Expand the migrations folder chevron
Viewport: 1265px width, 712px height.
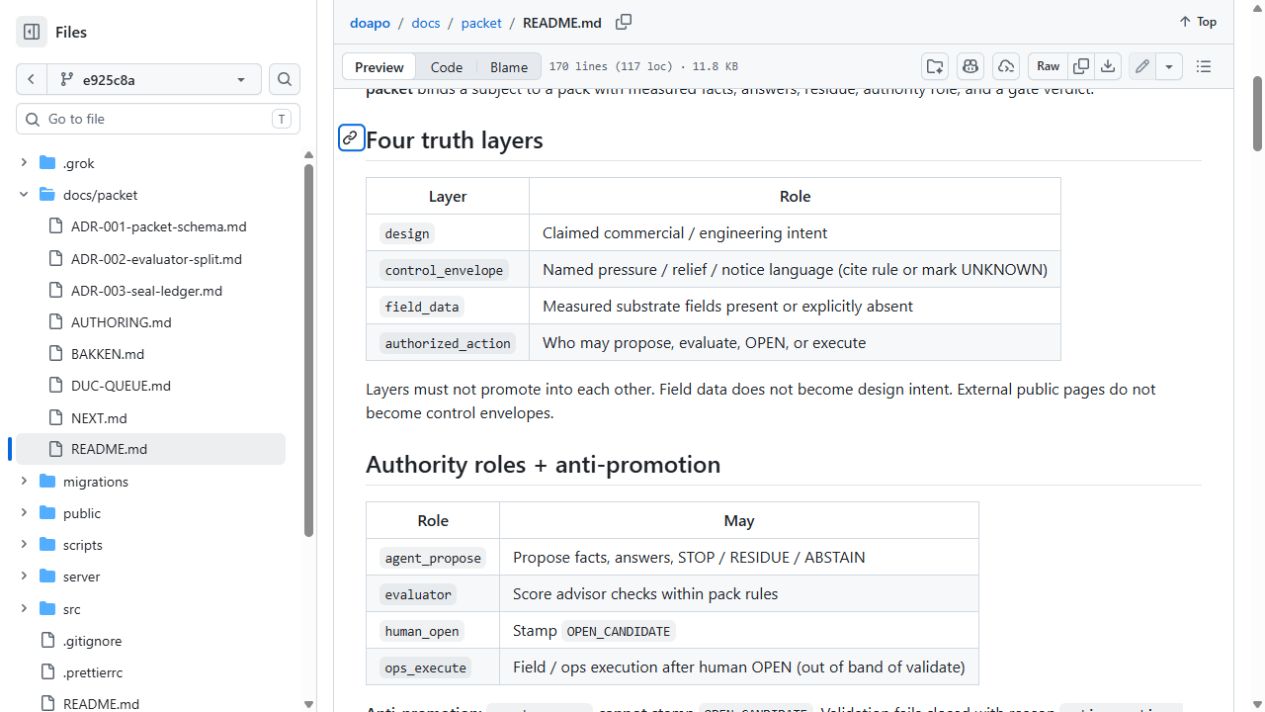[24, 481]
